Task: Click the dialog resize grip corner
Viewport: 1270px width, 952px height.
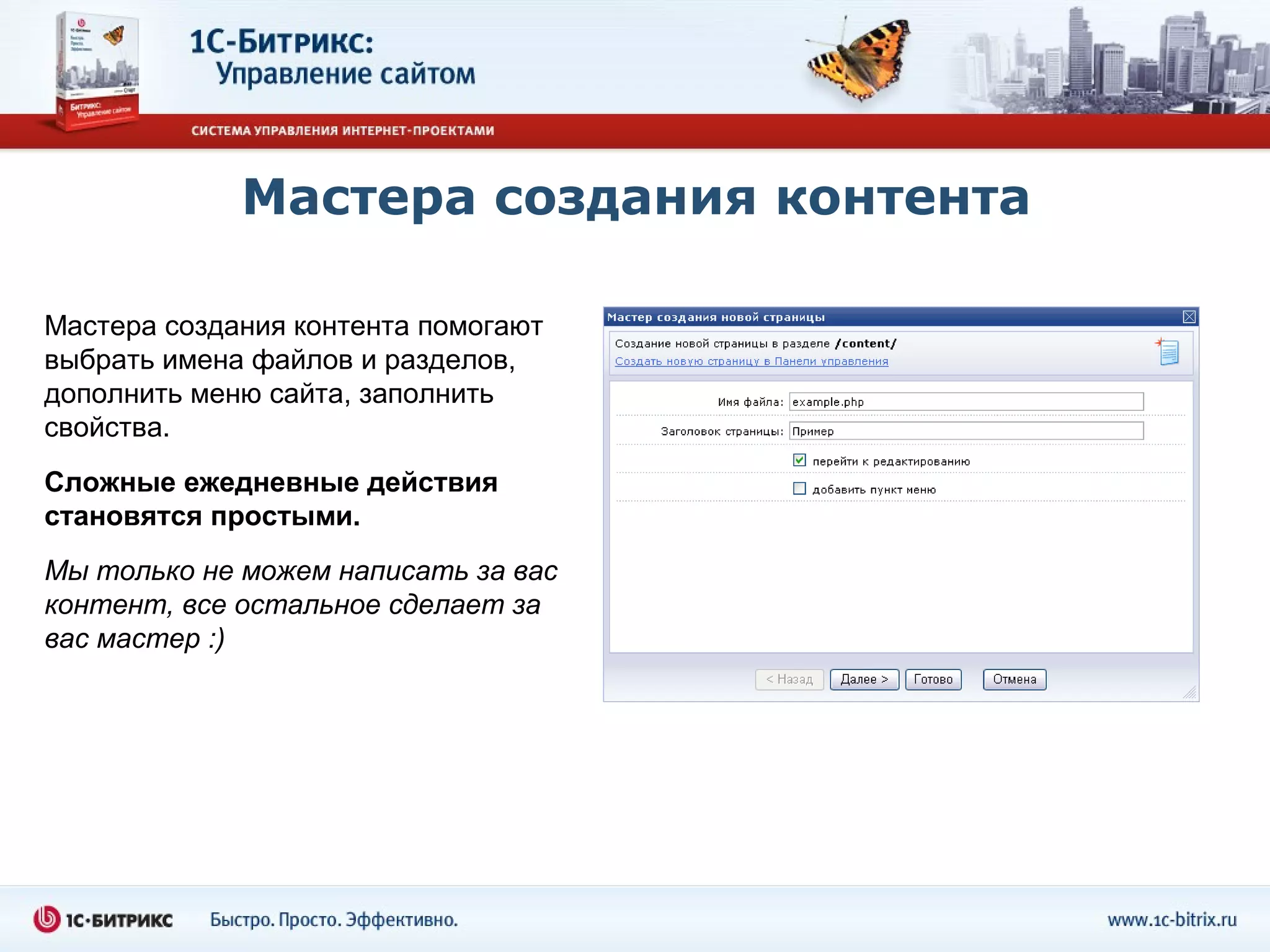Action: [1189, 692]
